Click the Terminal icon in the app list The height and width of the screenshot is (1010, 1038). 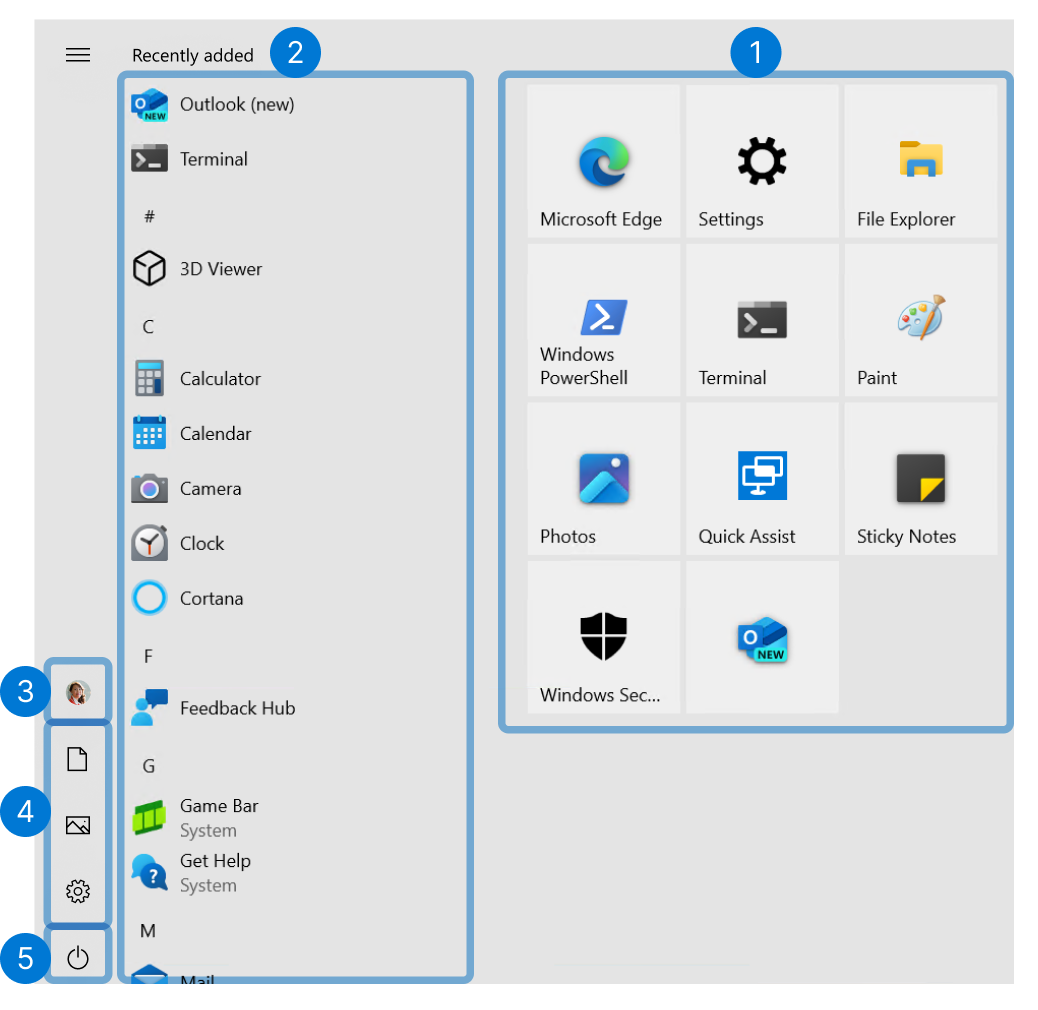pyautogui.click(x=150, y=159)
